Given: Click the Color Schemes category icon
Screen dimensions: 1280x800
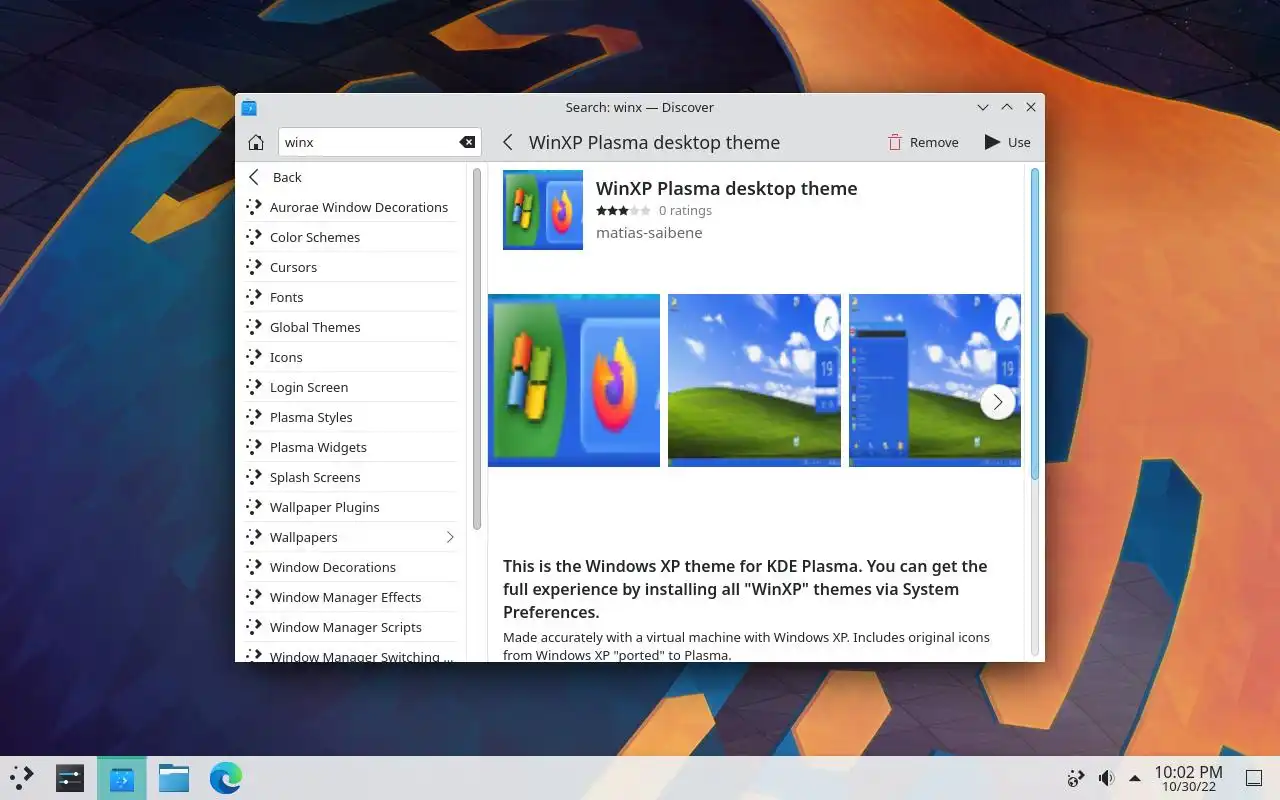Looking at the screenshot, I should coord(254,237).
